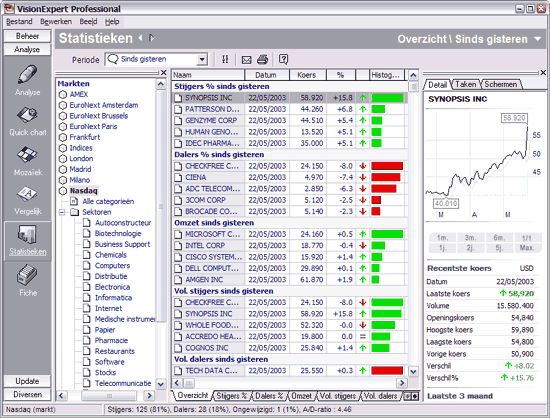Select the PATTERSON D... row

click(x=289, y=109)
